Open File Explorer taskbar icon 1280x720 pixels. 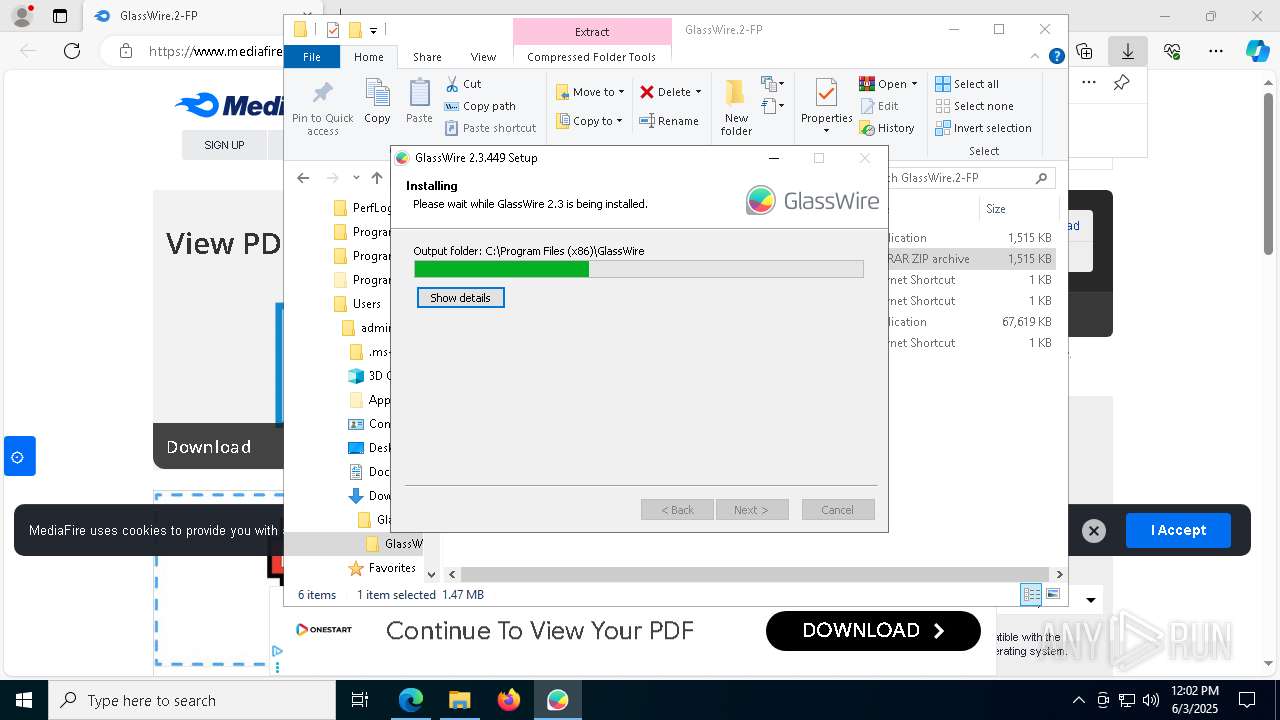pos(459,700)
